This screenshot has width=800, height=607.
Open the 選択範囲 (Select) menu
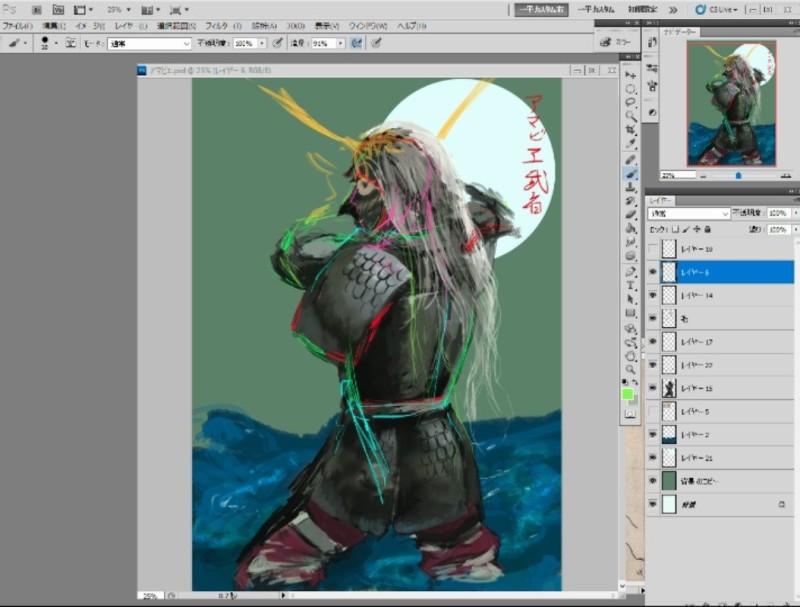(177, 26)
